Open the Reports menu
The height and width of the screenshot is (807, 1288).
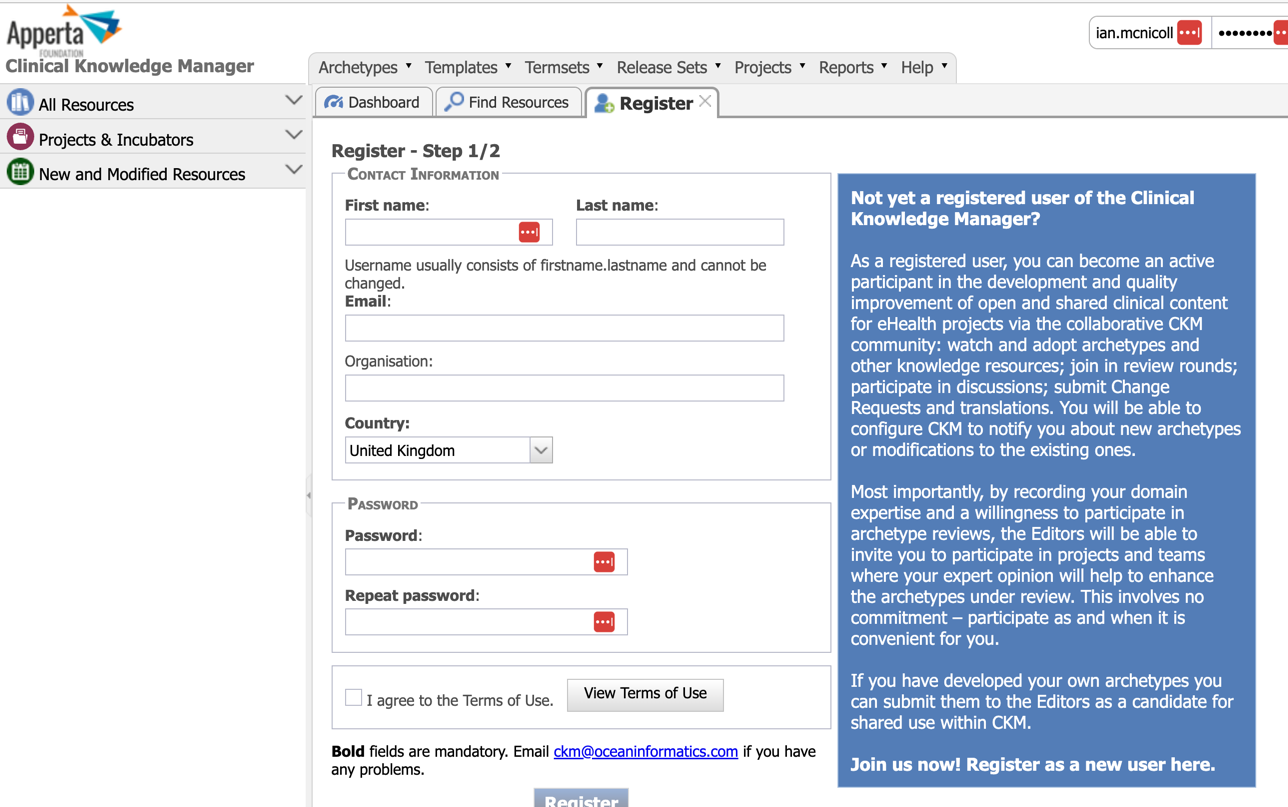click(853, 68)
